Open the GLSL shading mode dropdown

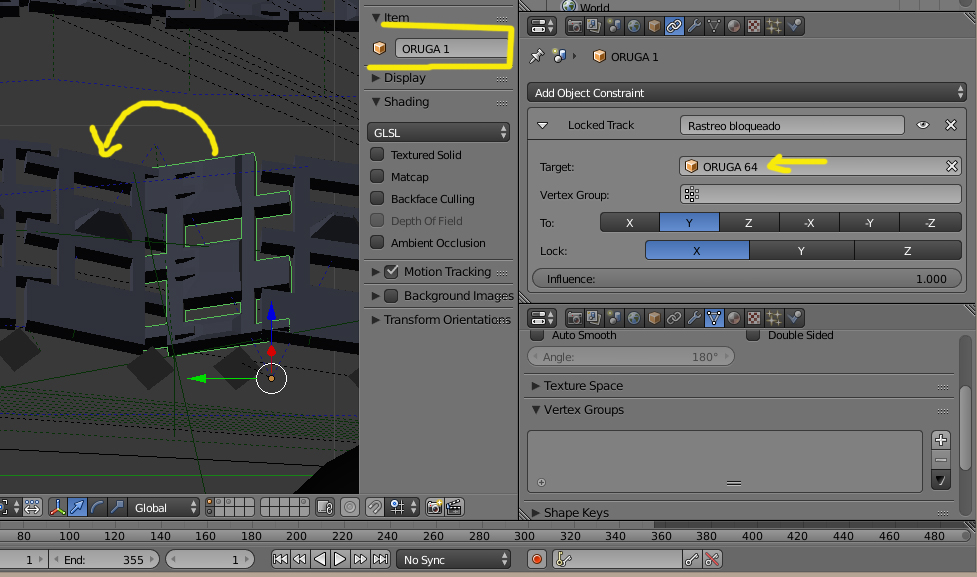point(439,133)
